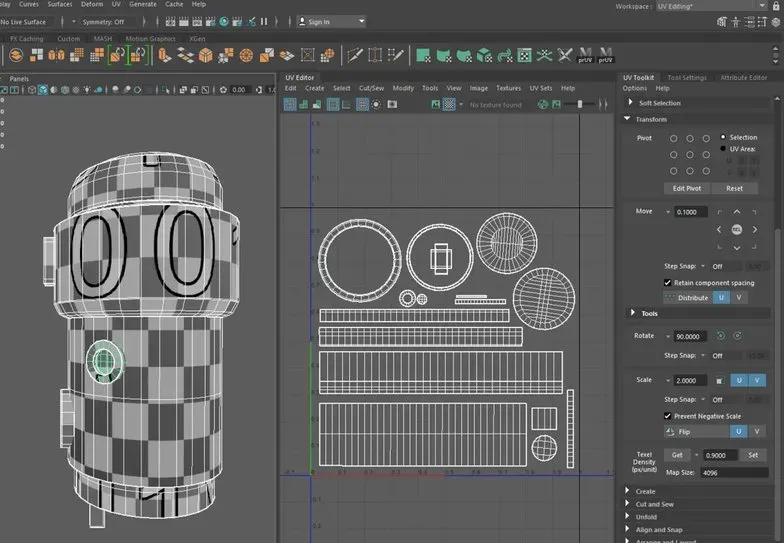Click the Map Size input field
Viewport: 784px width, 543px height.
(x=734, y=472)
